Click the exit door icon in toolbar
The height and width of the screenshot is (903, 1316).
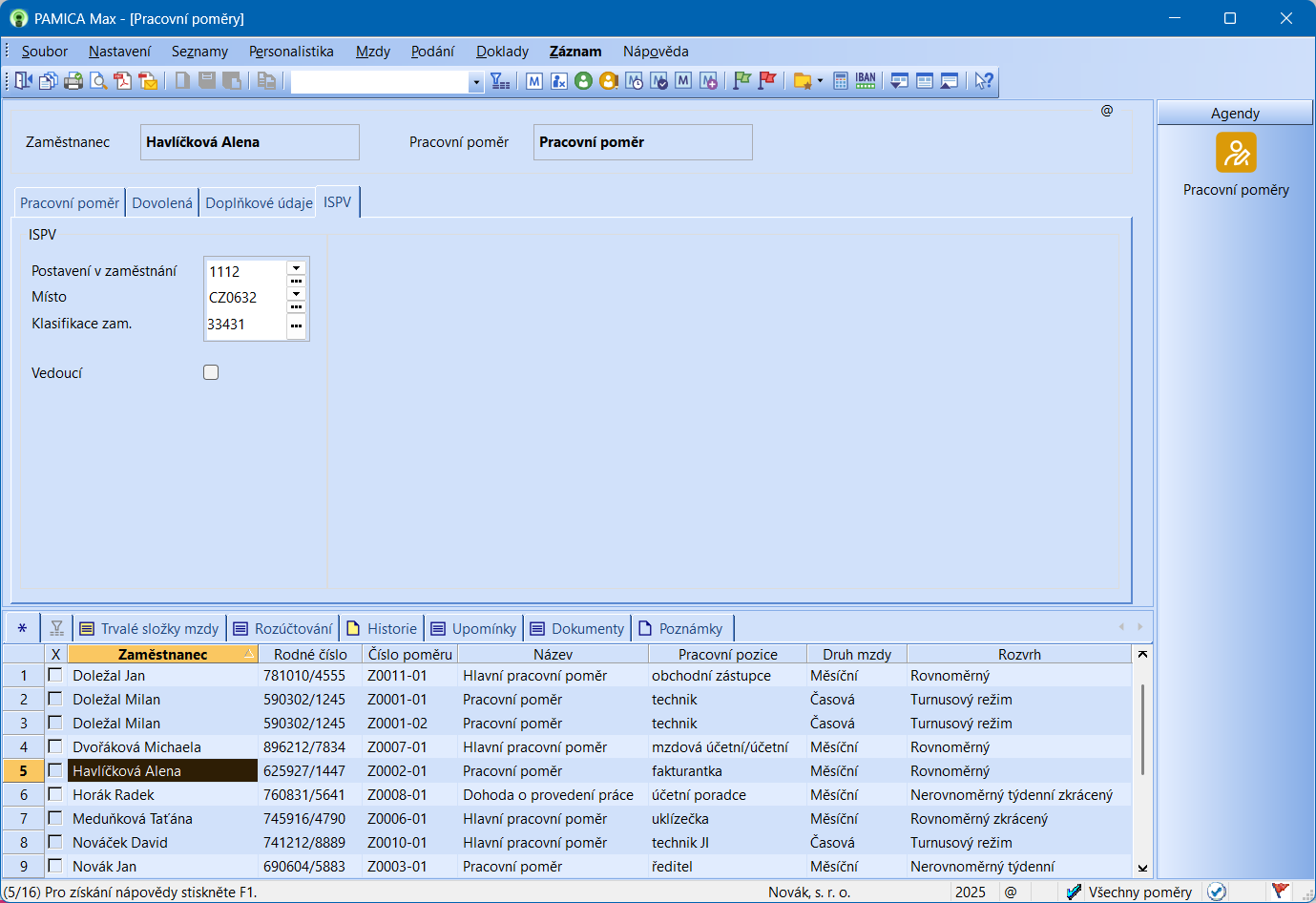click(x=24, y=81)
